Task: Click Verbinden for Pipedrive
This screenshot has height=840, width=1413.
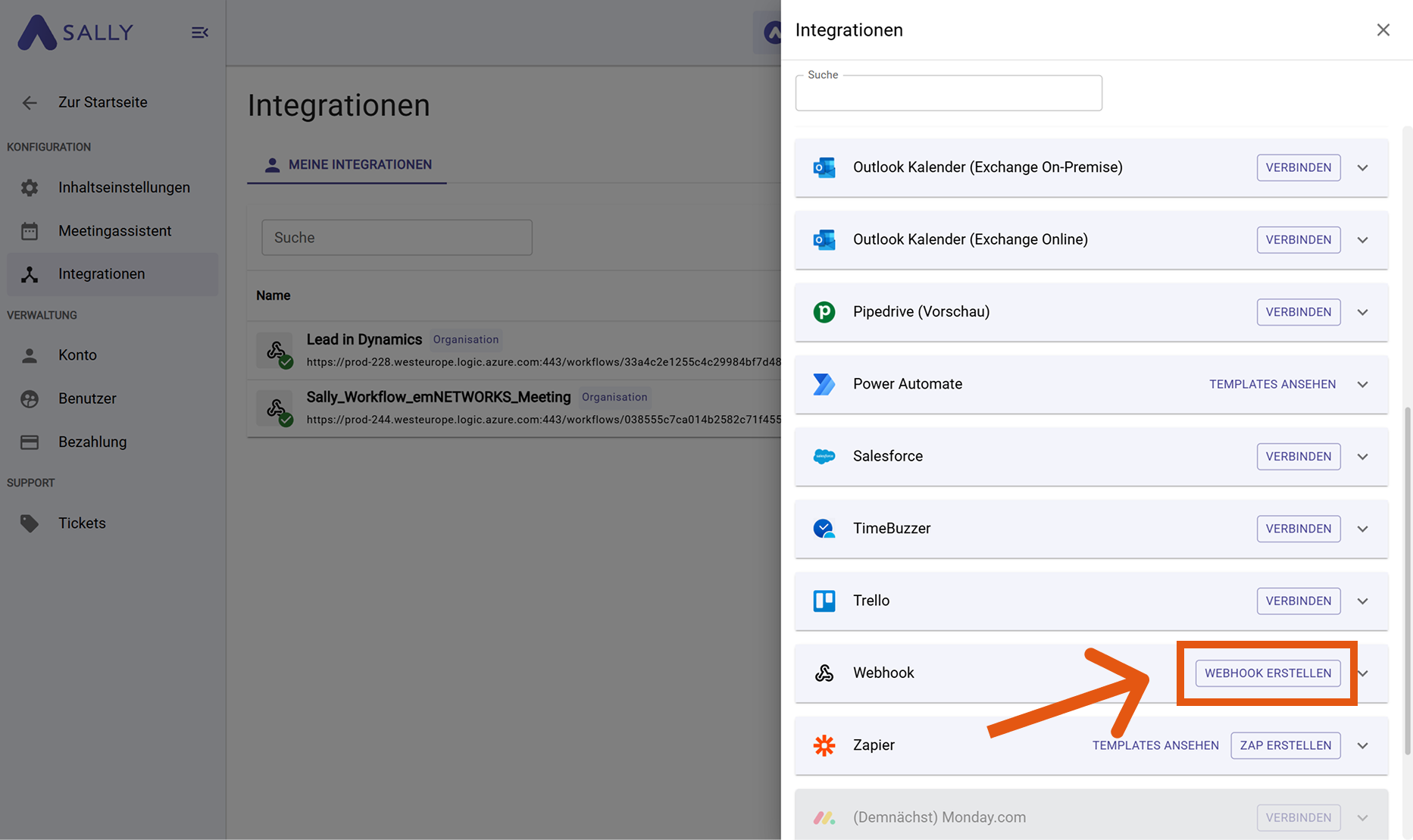Action: point(1299,312)
